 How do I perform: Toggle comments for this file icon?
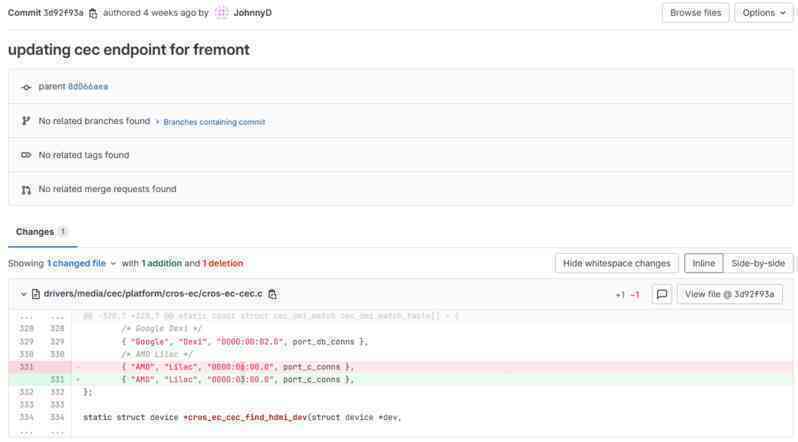point(662,294)
